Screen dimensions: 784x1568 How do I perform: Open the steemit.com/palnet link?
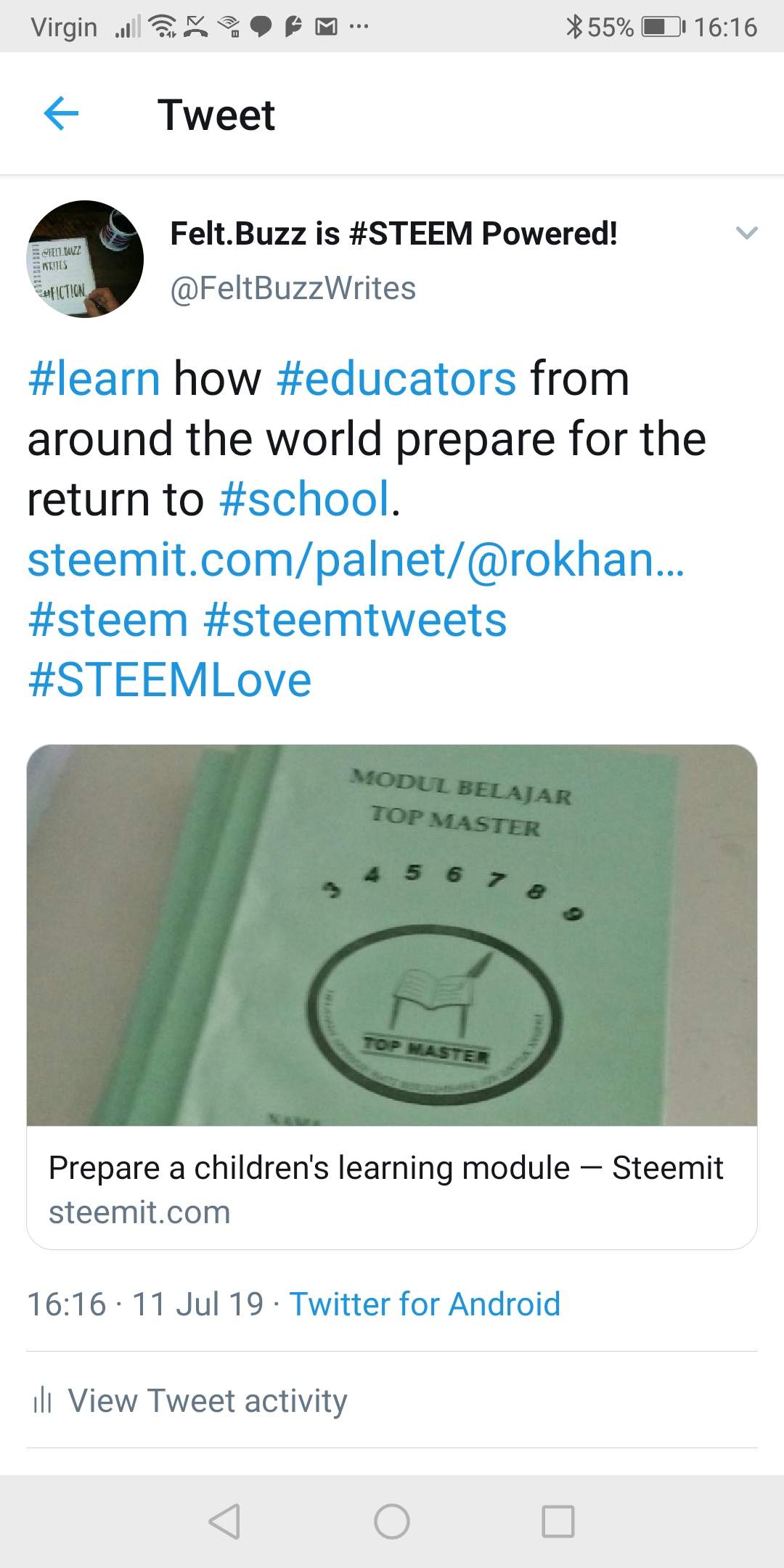356,560
